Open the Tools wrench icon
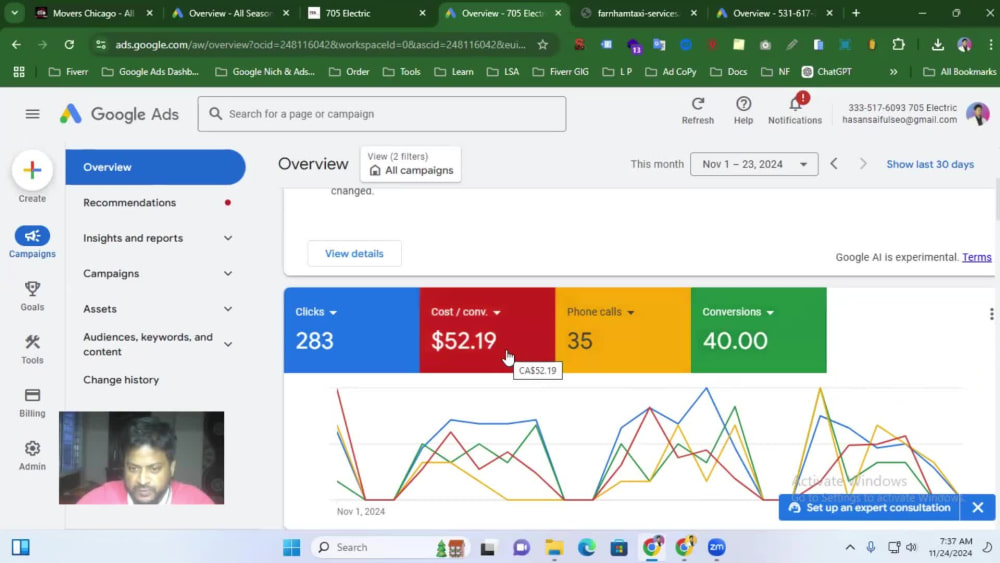1000x563 pixels. pyautogui.click(x=32, y=342)
